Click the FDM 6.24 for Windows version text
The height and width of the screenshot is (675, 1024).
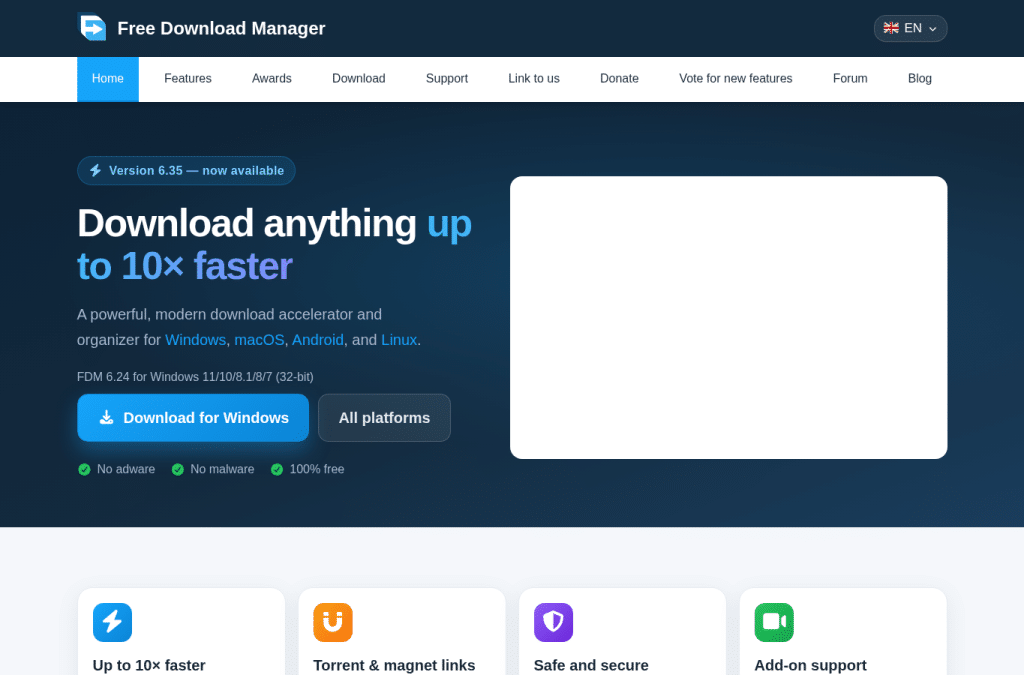tap(195, 377)
